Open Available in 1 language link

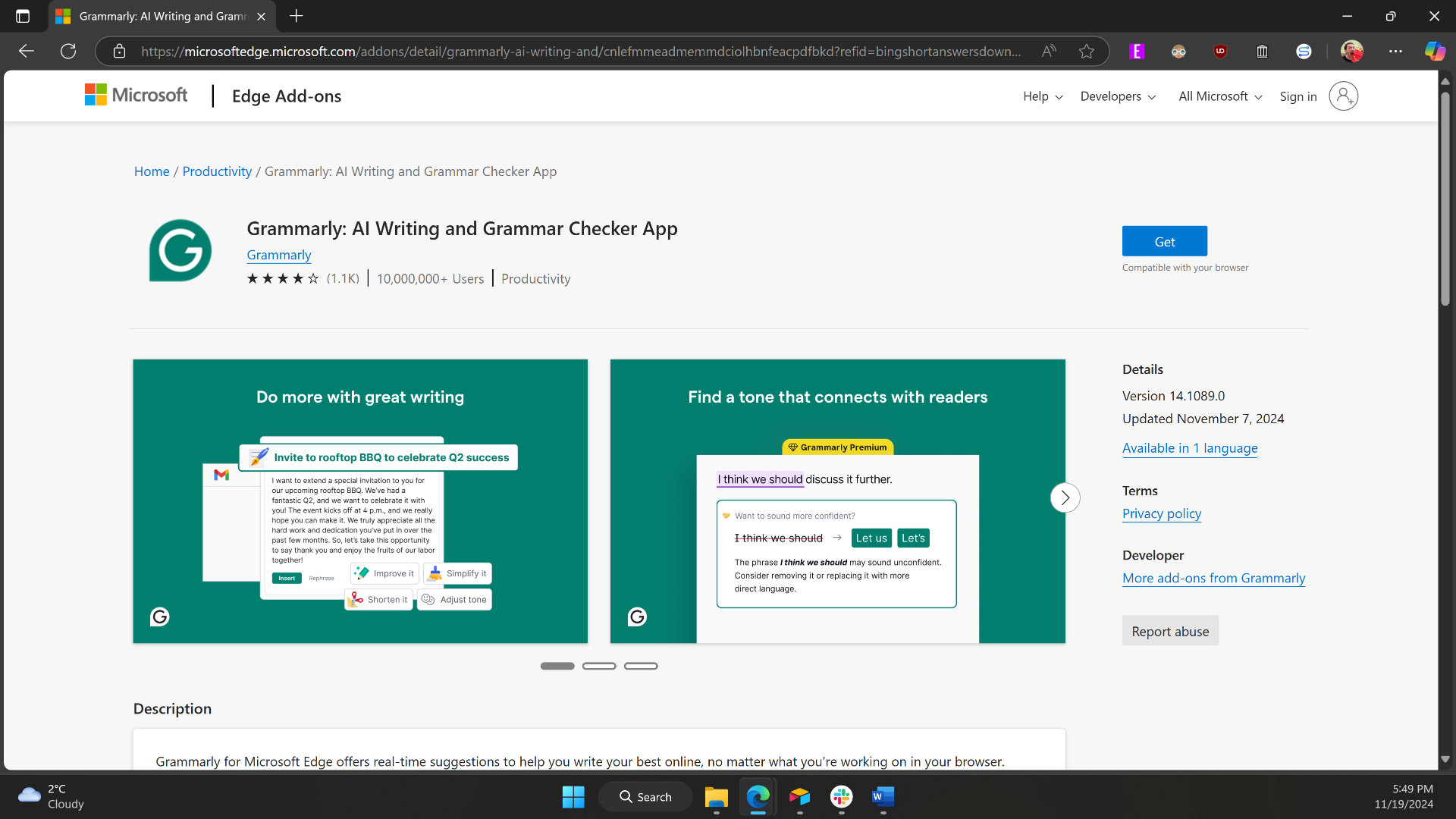[x=1190, y=448]
